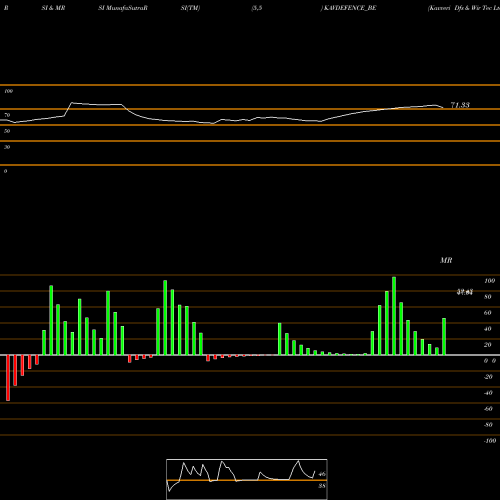Click the 71.33 RSI value label
500x500 pixels.
(460, 105)
